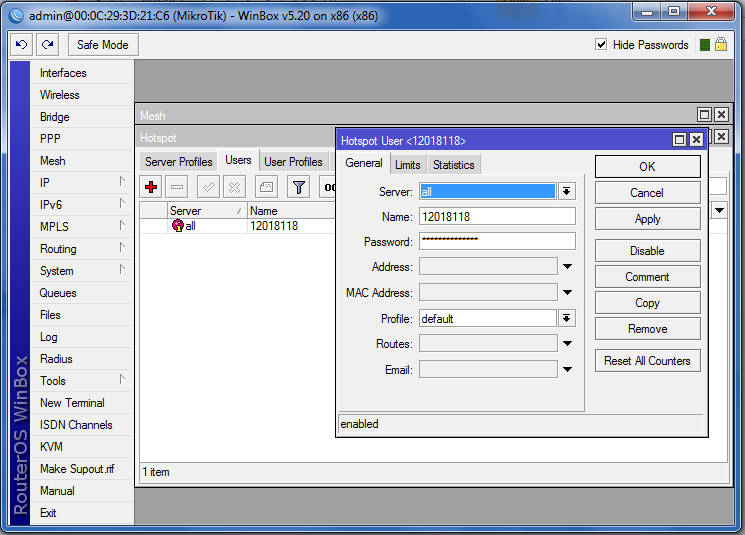
Task: Click the funnel Filter icon
Action: 299,187
